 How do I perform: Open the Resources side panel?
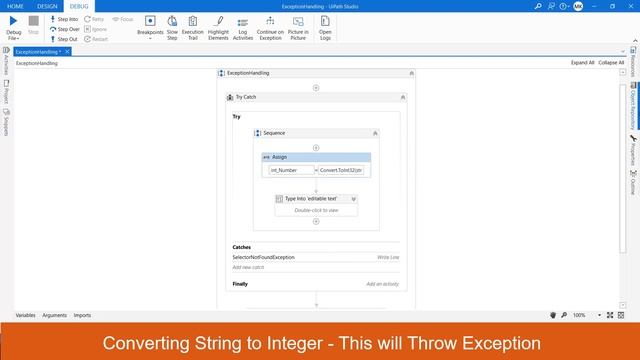click(x=633, y=62)
